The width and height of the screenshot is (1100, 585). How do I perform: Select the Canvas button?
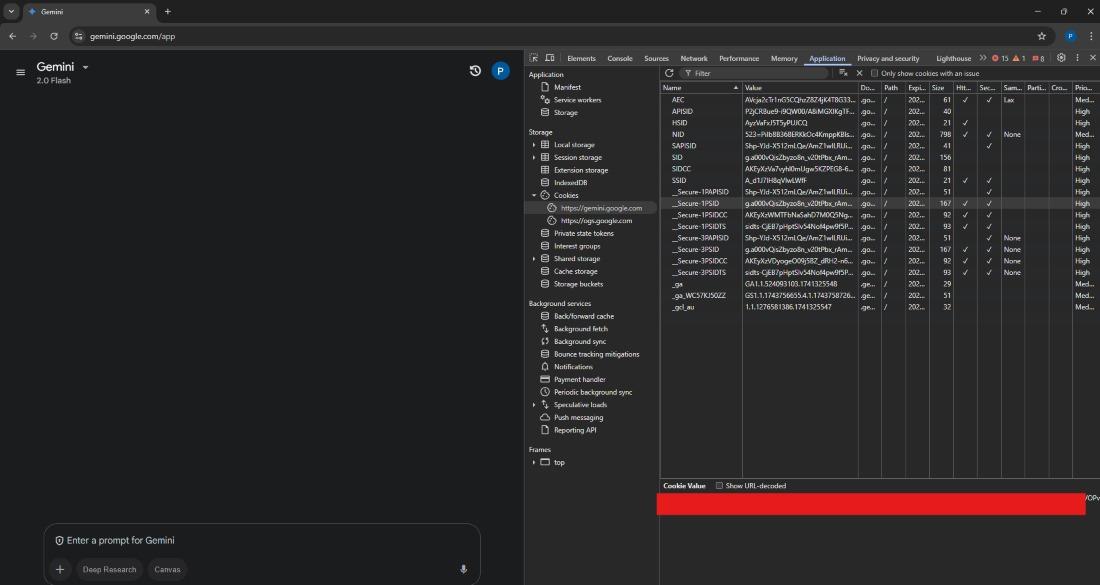point(167,569)
